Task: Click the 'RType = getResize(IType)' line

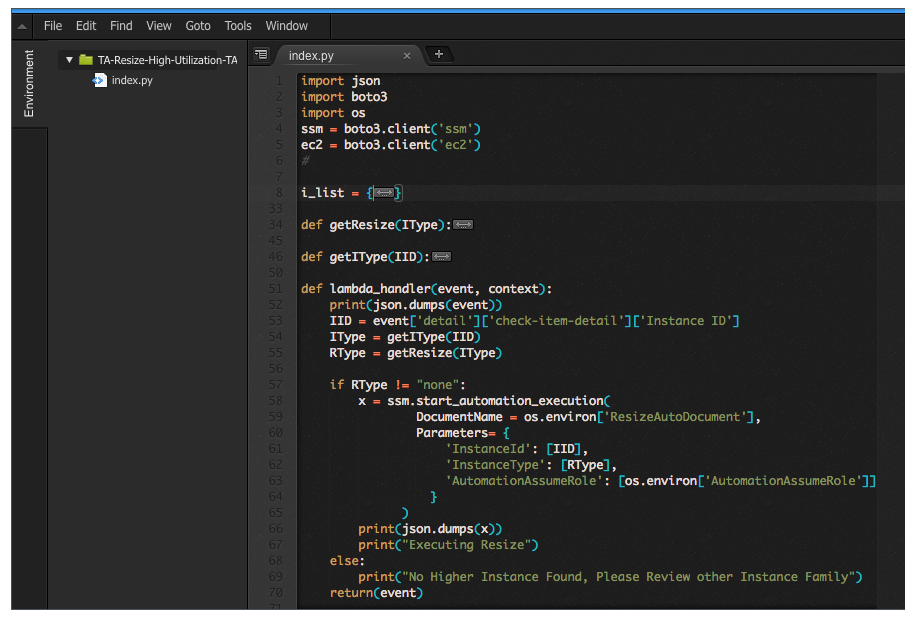Action: [x=416, y=353]
